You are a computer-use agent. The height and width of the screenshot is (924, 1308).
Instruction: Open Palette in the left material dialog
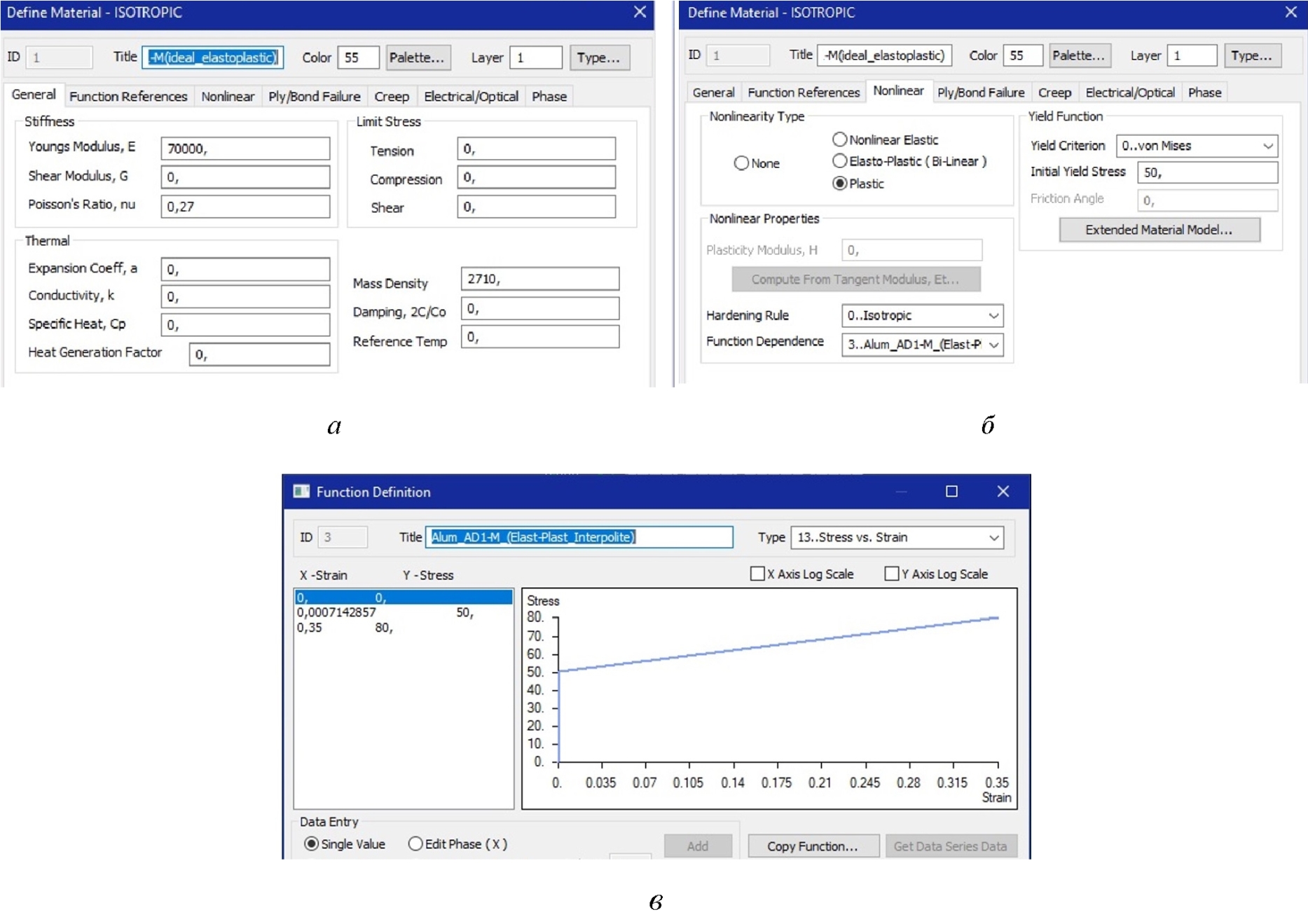(x=417, y=57)
